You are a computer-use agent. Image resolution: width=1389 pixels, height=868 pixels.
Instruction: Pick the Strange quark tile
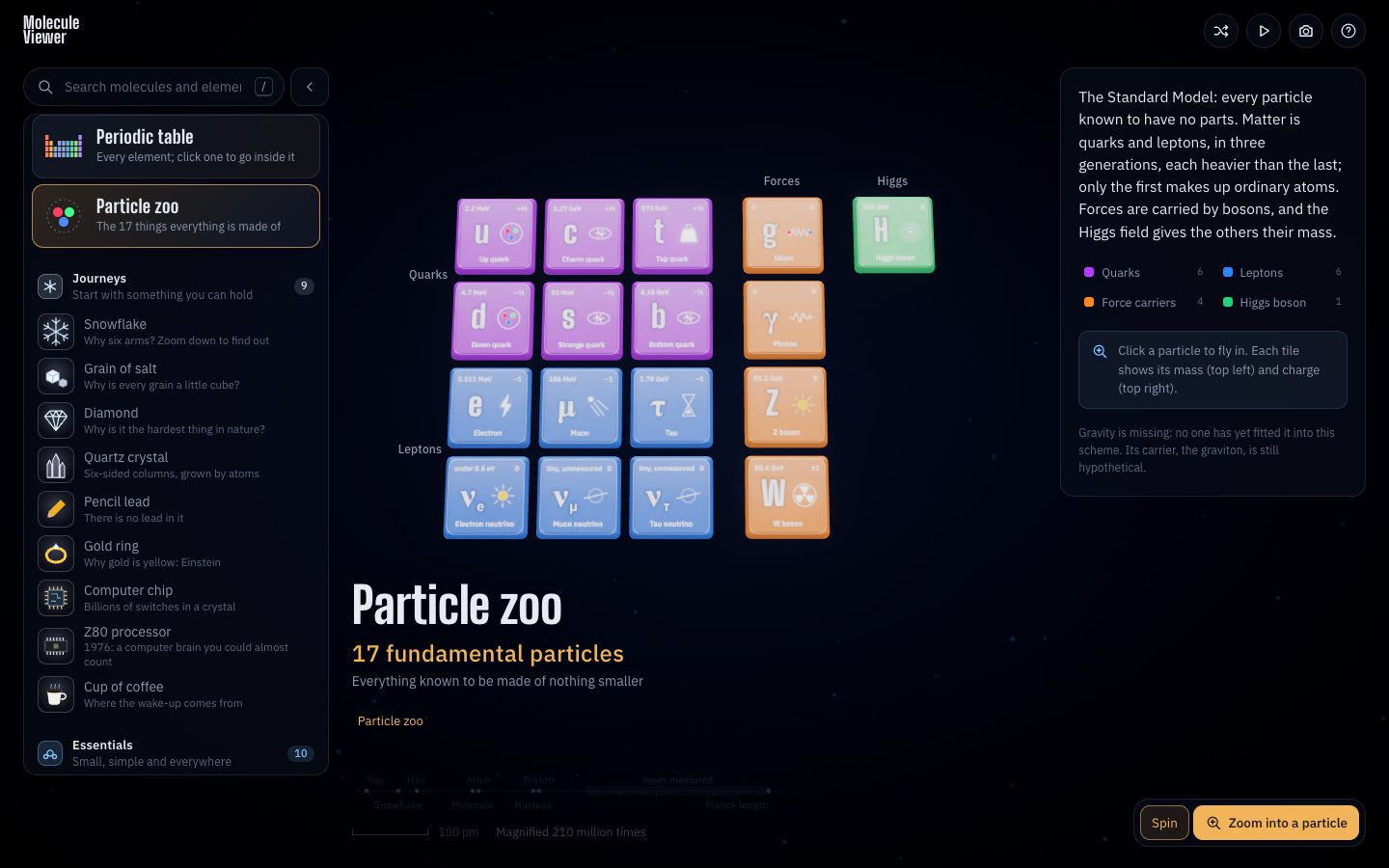[583, 320]
